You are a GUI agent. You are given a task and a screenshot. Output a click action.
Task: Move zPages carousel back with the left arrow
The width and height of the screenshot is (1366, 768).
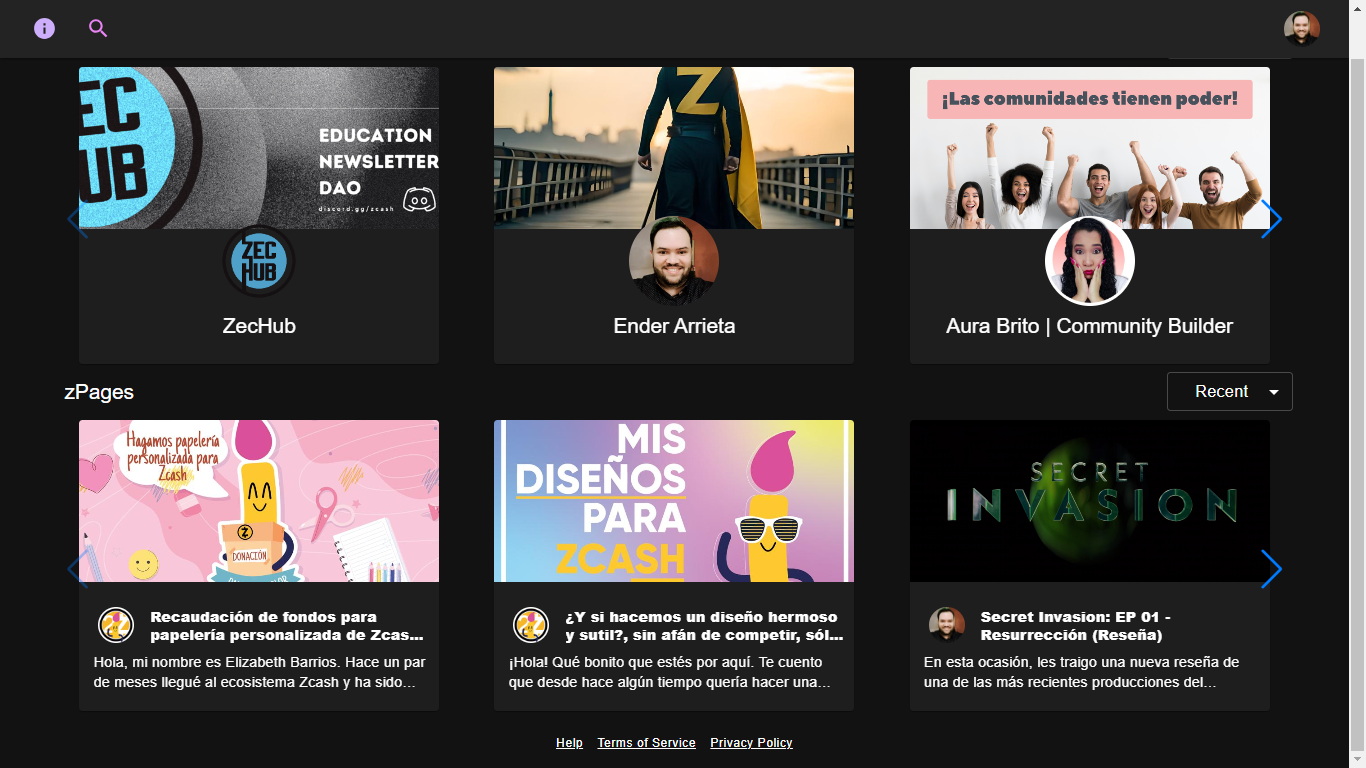77,569
